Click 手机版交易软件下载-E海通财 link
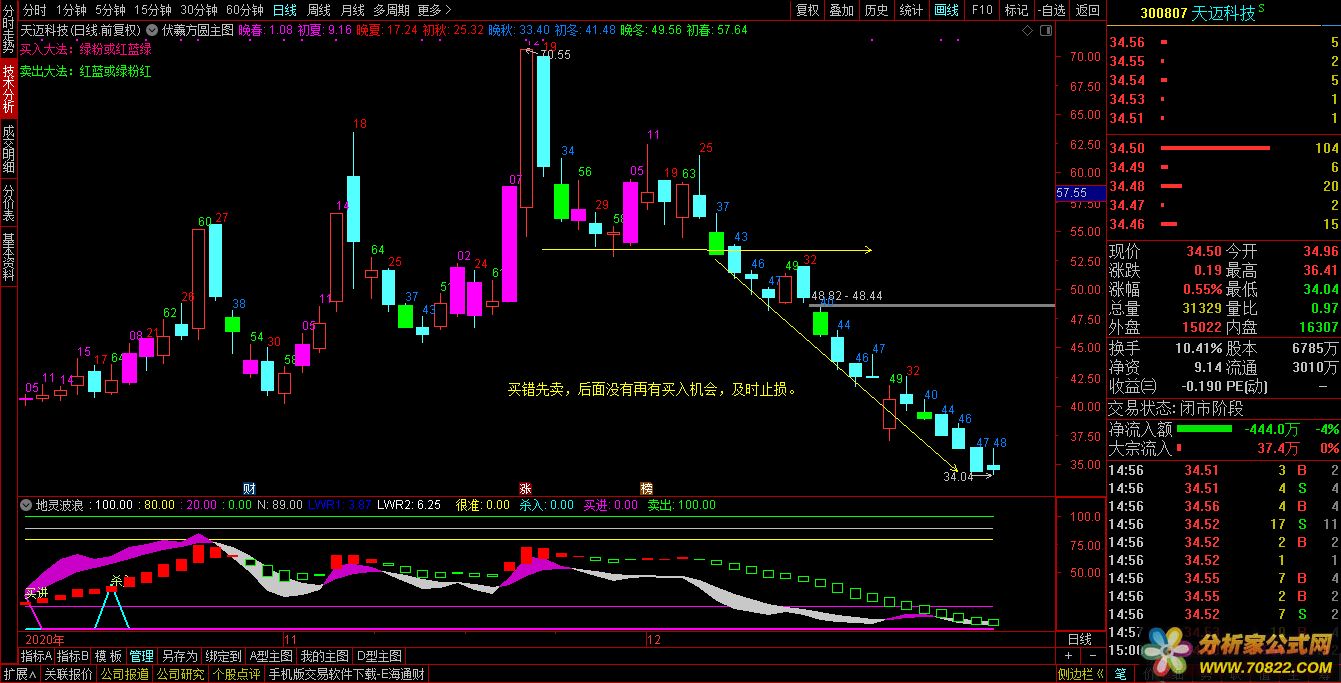This screenshot has height=683, width=1341. click(x=347, y=674)
